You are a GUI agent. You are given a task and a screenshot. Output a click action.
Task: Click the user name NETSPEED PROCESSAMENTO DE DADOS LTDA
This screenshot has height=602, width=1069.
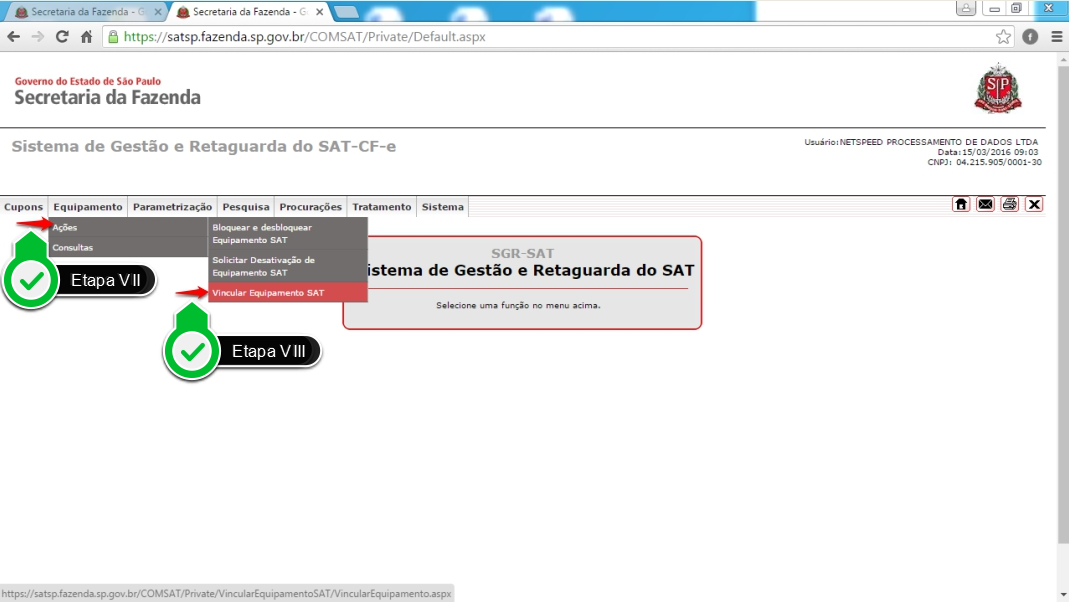(939, 142)
